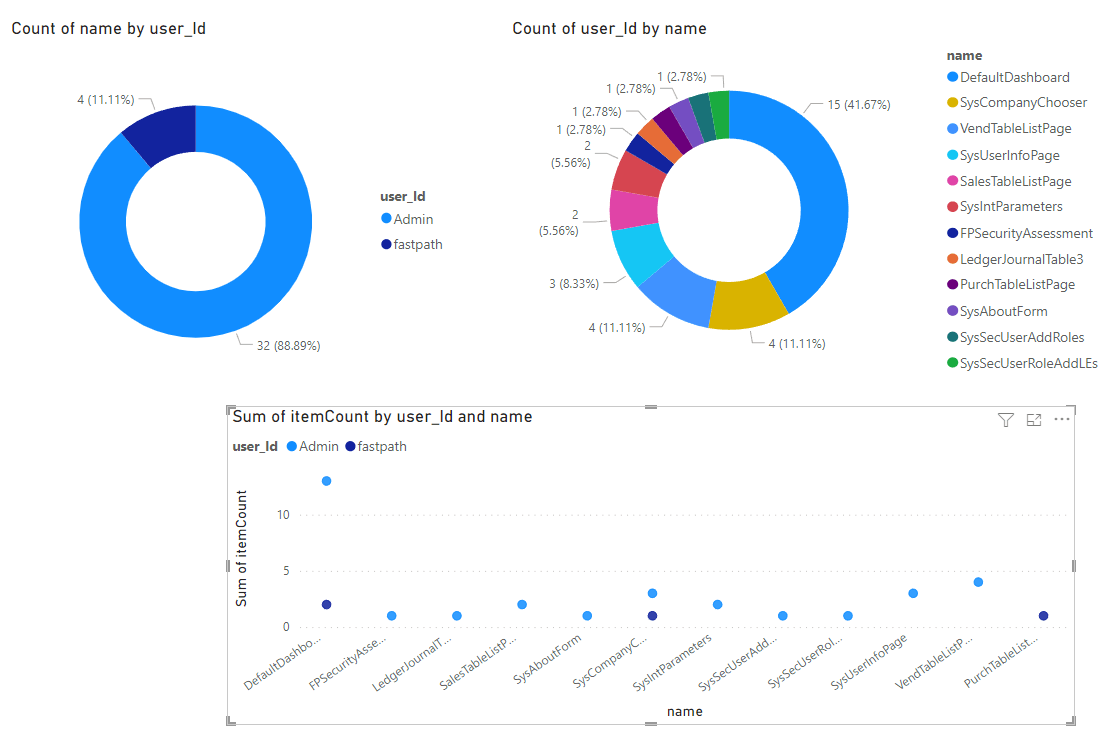Image resolution: width=1115 pixels, height=729 pixels.
Task: Select VendTableListPage in name legend
Action: (x=1009, y=129)
